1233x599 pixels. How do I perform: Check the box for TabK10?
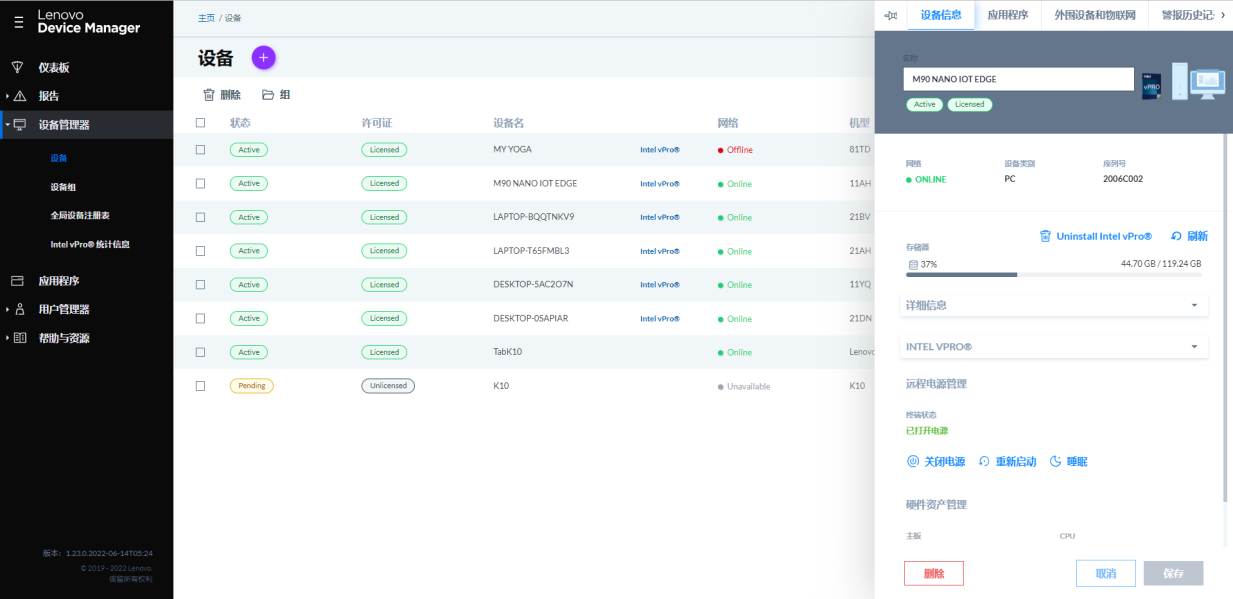pos(200,352)
